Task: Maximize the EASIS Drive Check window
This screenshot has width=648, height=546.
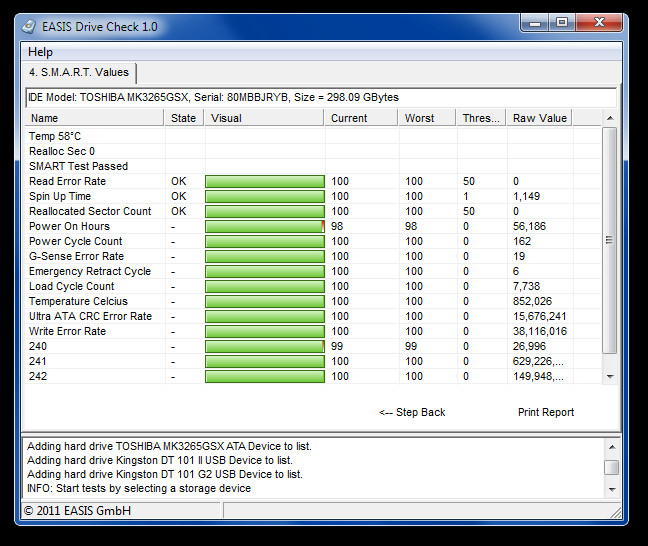Action: (562, 22)
